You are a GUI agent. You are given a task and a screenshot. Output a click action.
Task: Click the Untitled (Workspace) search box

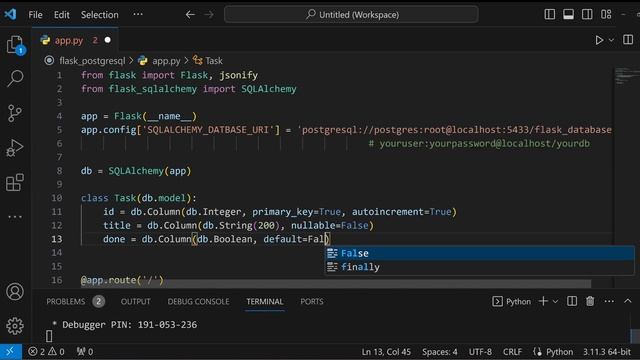point(351,15)
